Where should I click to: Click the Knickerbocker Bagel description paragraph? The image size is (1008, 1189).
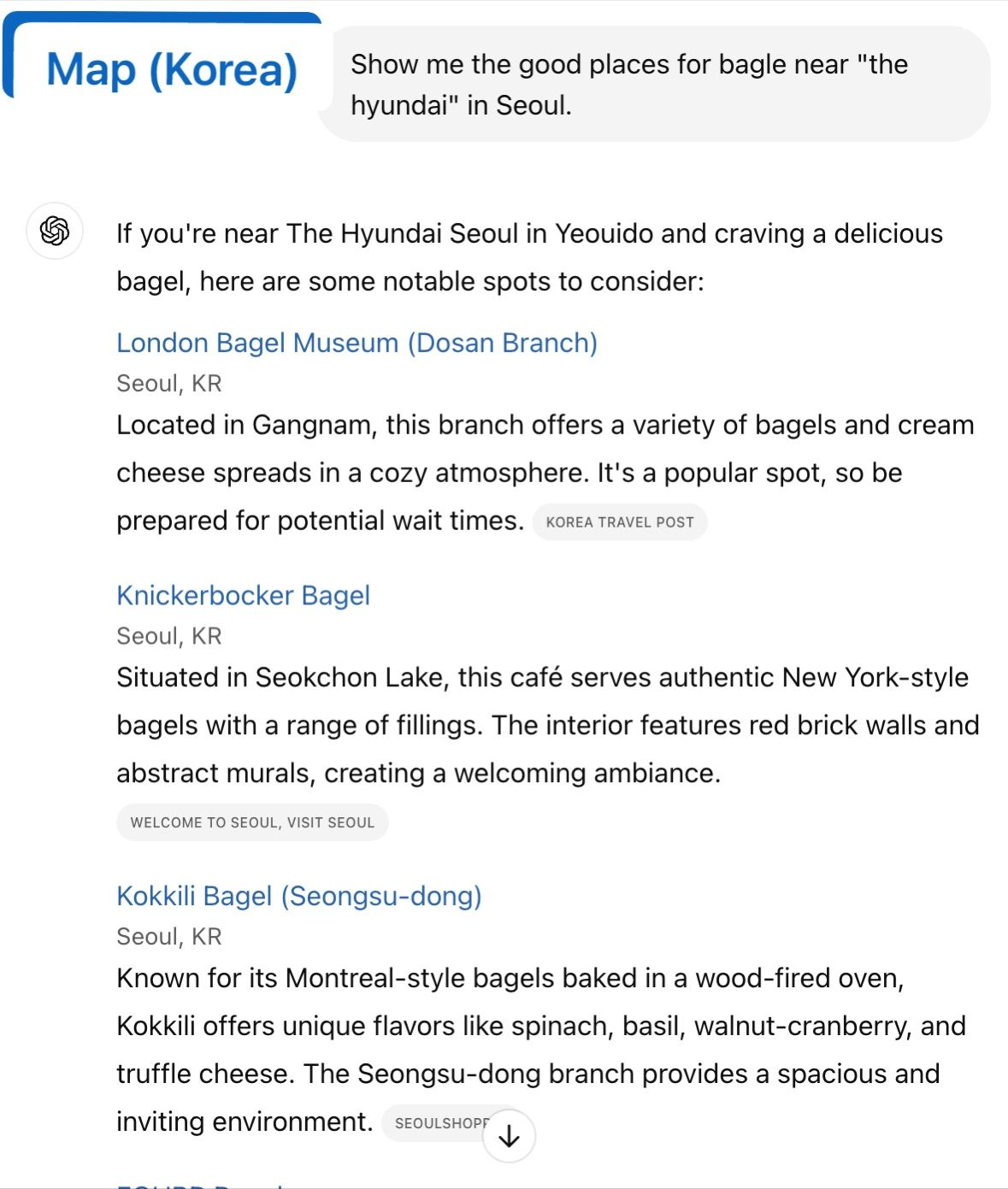(547, 725)
